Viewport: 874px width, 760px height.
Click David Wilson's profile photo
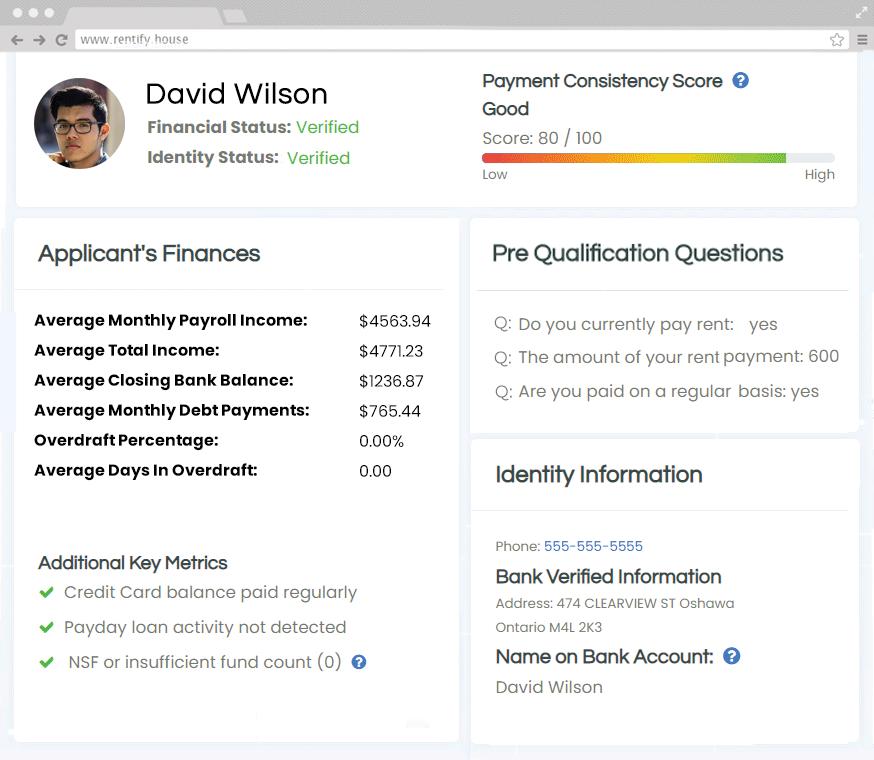(79, 123)
